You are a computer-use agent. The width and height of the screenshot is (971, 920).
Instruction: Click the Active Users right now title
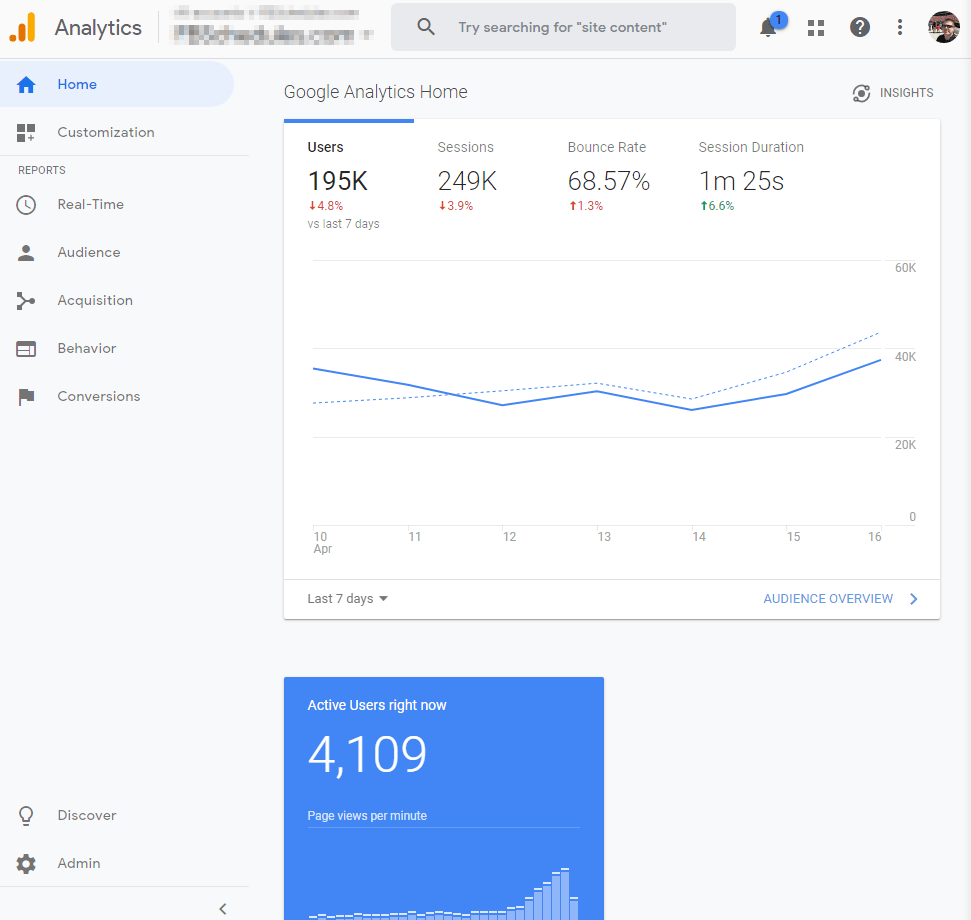point(377,705)
